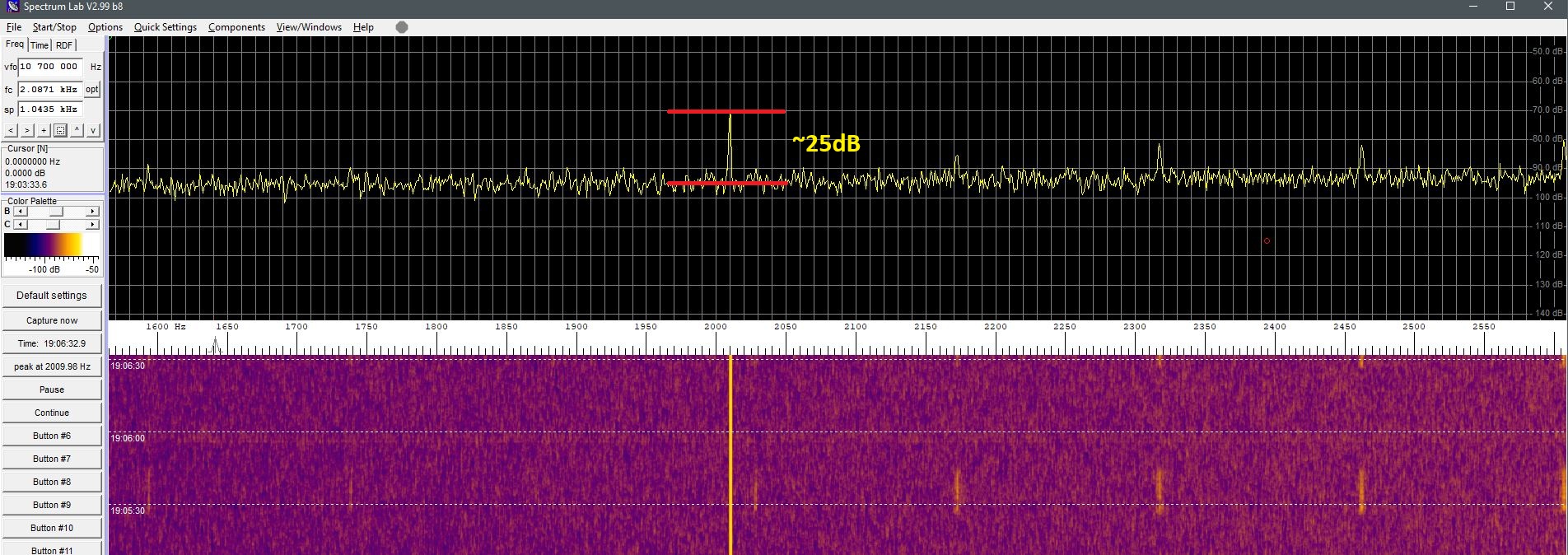Click the gray status circle in menu bar
Screen dimensions: 1568x555
click(x=402, y=27)
